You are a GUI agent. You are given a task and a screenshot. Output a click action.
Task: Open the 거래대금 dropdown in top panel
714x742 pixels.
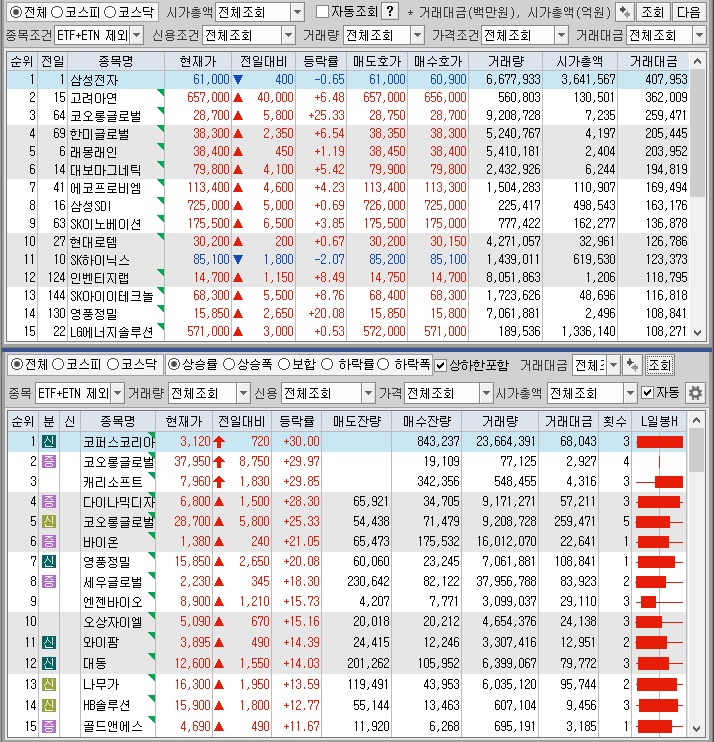[x=699, y=35]
